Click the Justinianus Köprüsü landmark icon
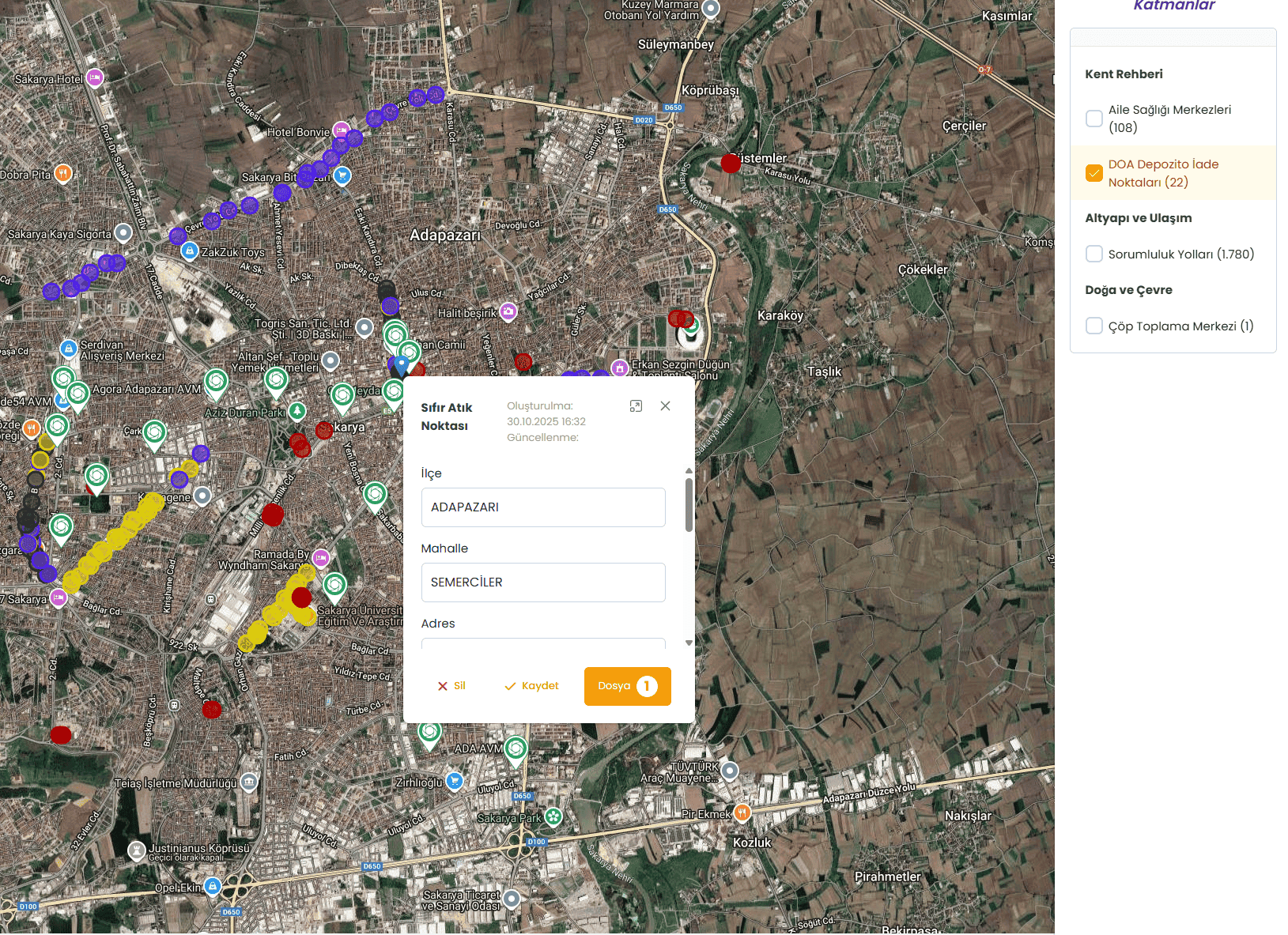The image size is (1288, 935). click(x=137, y=850)
